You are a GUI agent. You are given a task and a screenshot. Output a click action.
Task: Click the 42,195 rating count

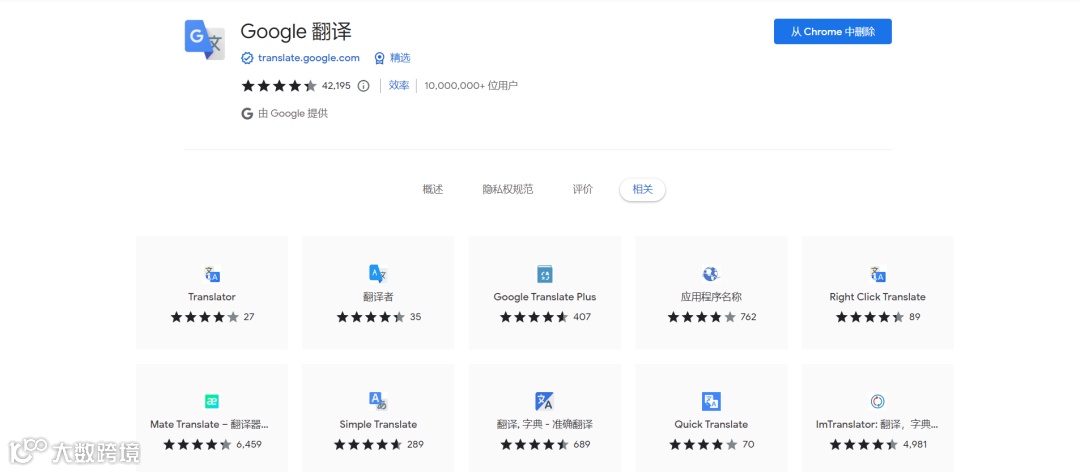(x=336, y=85)
